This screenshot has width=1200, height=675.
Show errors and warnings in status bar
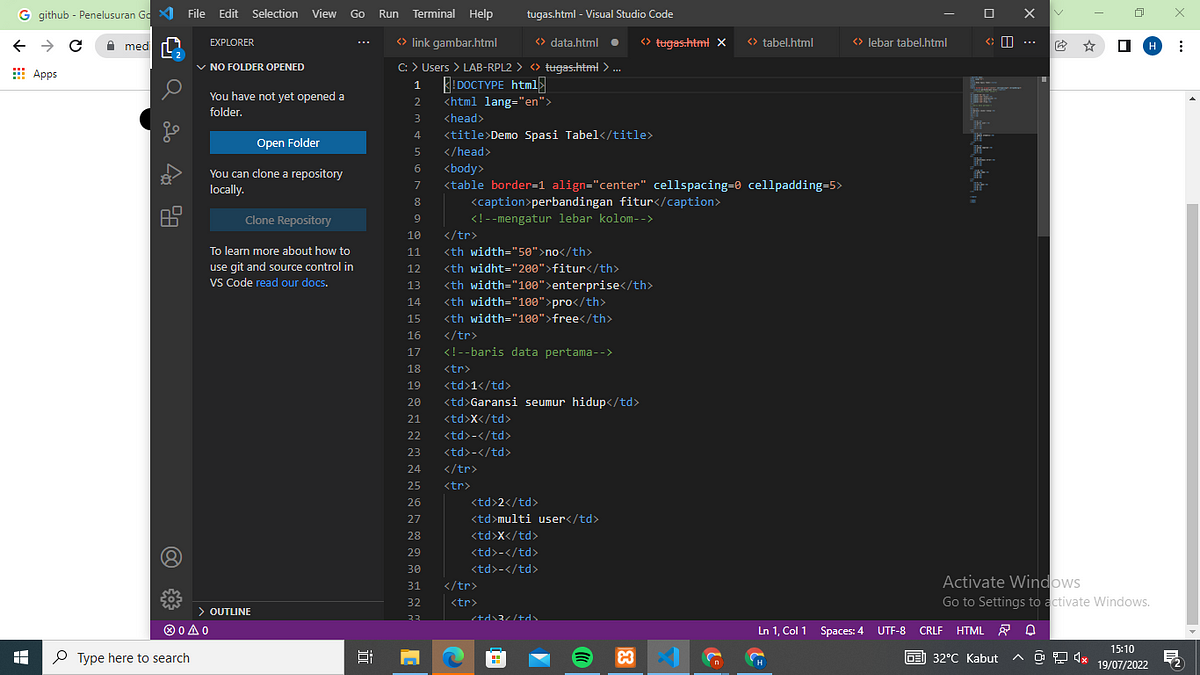[x=186, y=631]
